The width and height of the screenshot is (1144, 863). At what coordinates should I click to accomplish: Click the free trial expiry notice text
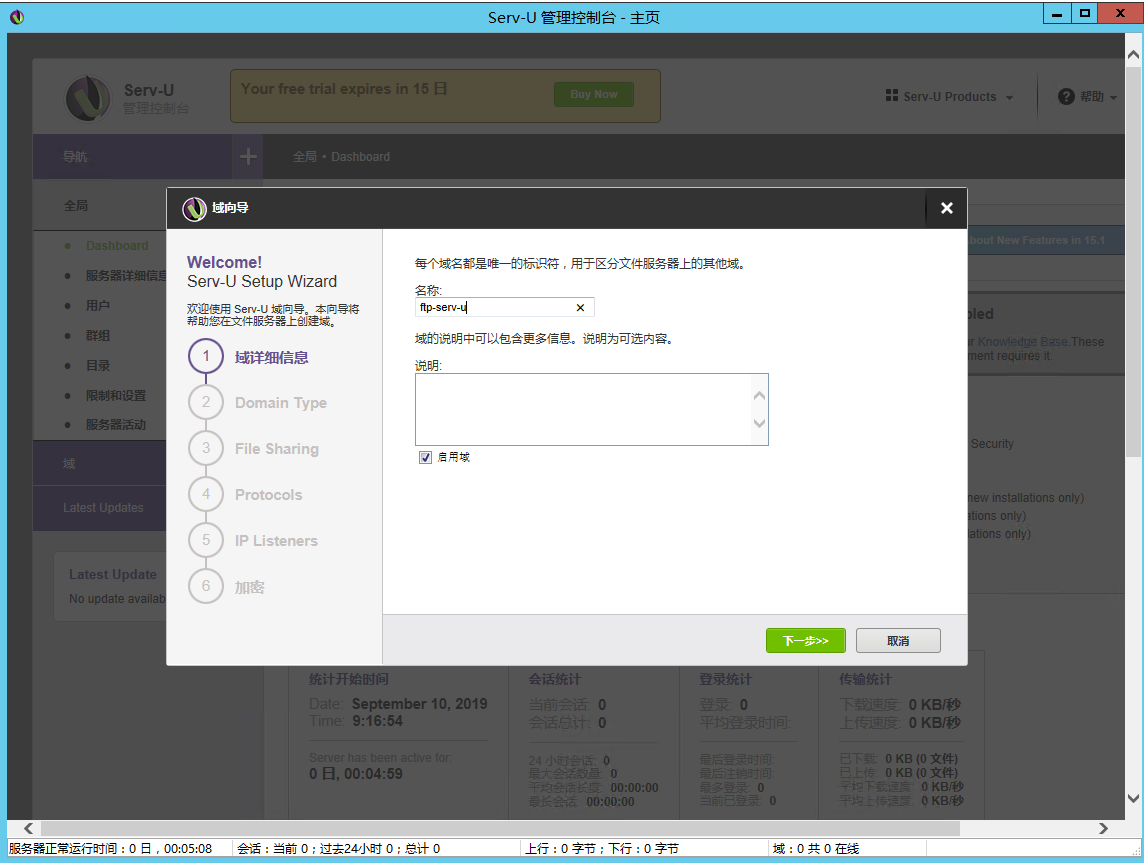pyautogui.click(x=344, y=89)
